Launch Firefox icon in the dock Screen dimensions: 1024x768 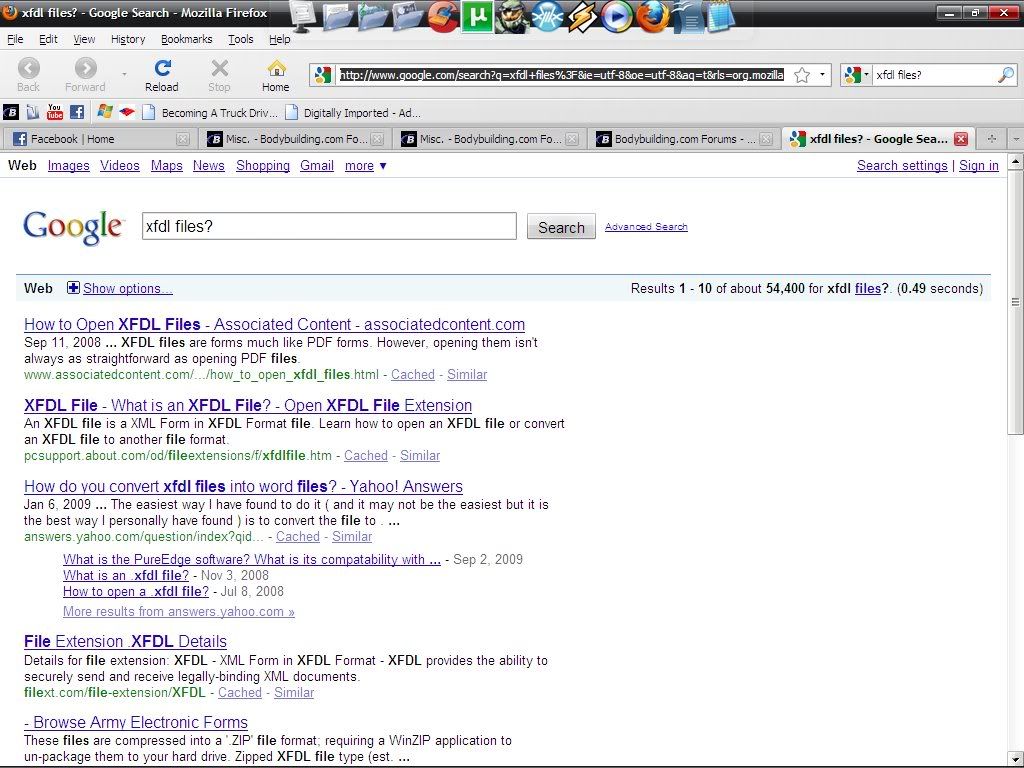652,17
